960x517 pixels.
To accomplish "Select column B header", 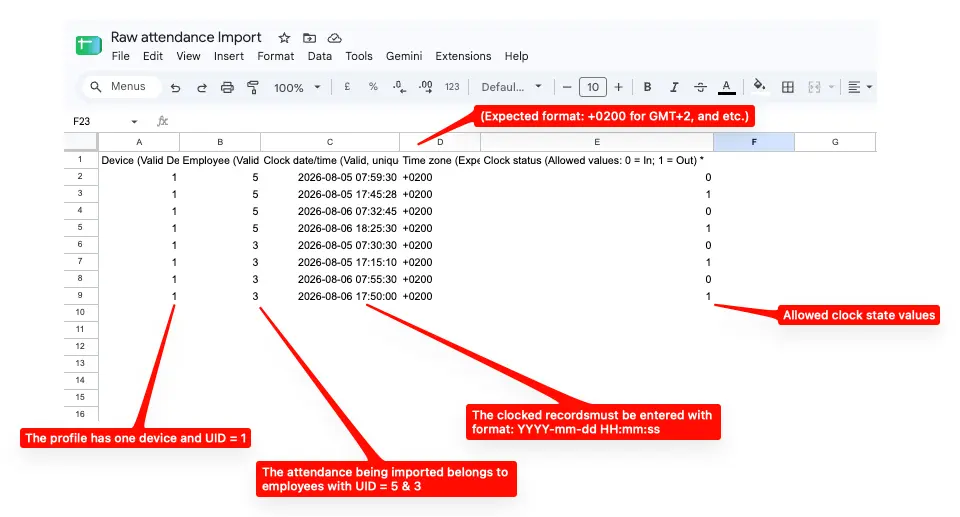I will 220,142.
